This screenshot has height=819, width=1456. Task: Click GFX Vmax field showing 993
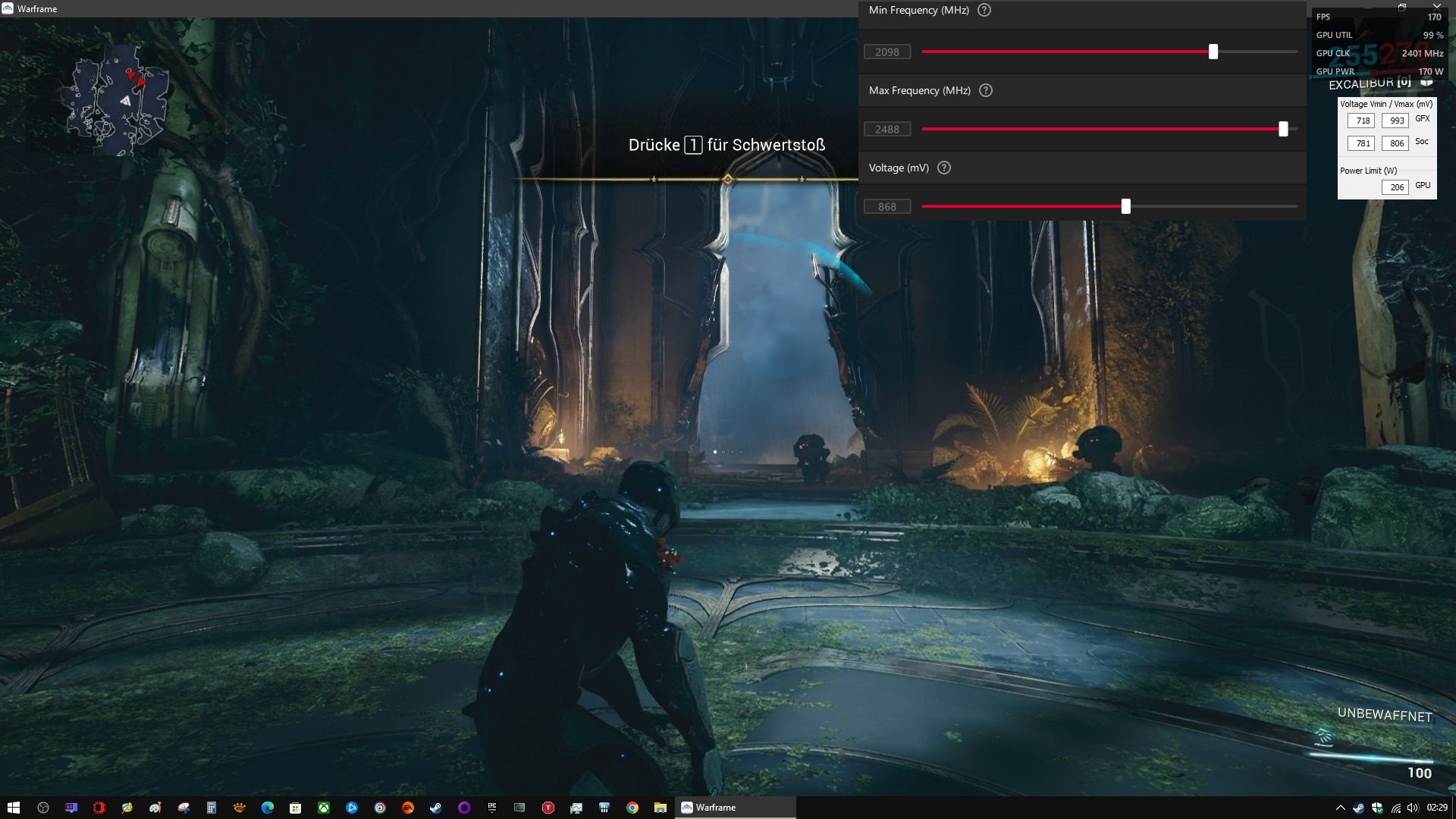[1396, 121]
